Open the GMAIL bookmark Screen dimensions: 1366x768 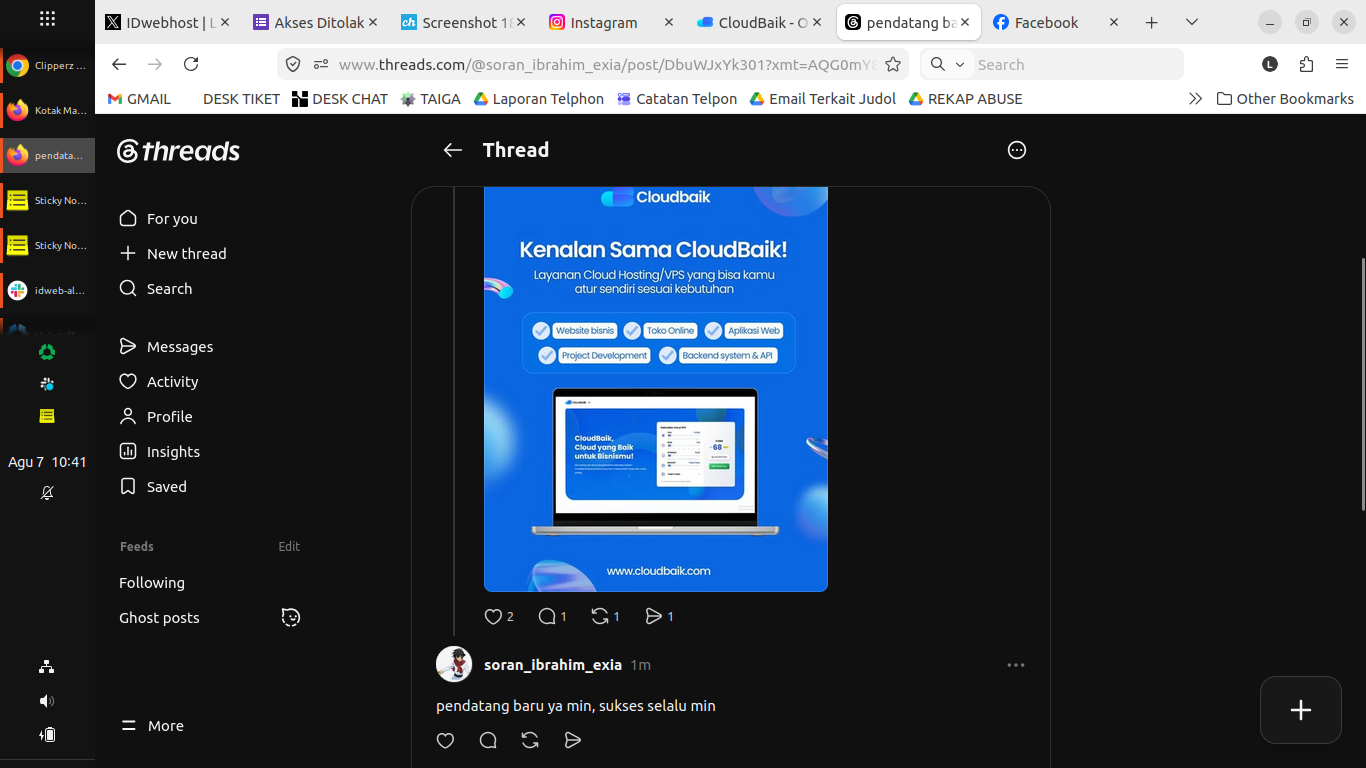(x=139, y=99)
